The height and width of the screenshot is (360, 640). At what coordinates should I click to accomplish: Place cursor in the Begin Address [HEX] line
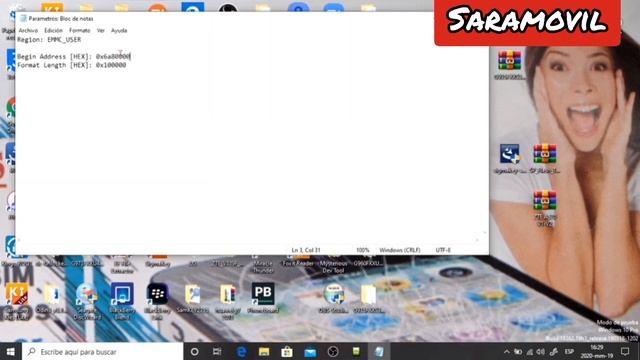(73, 56)
